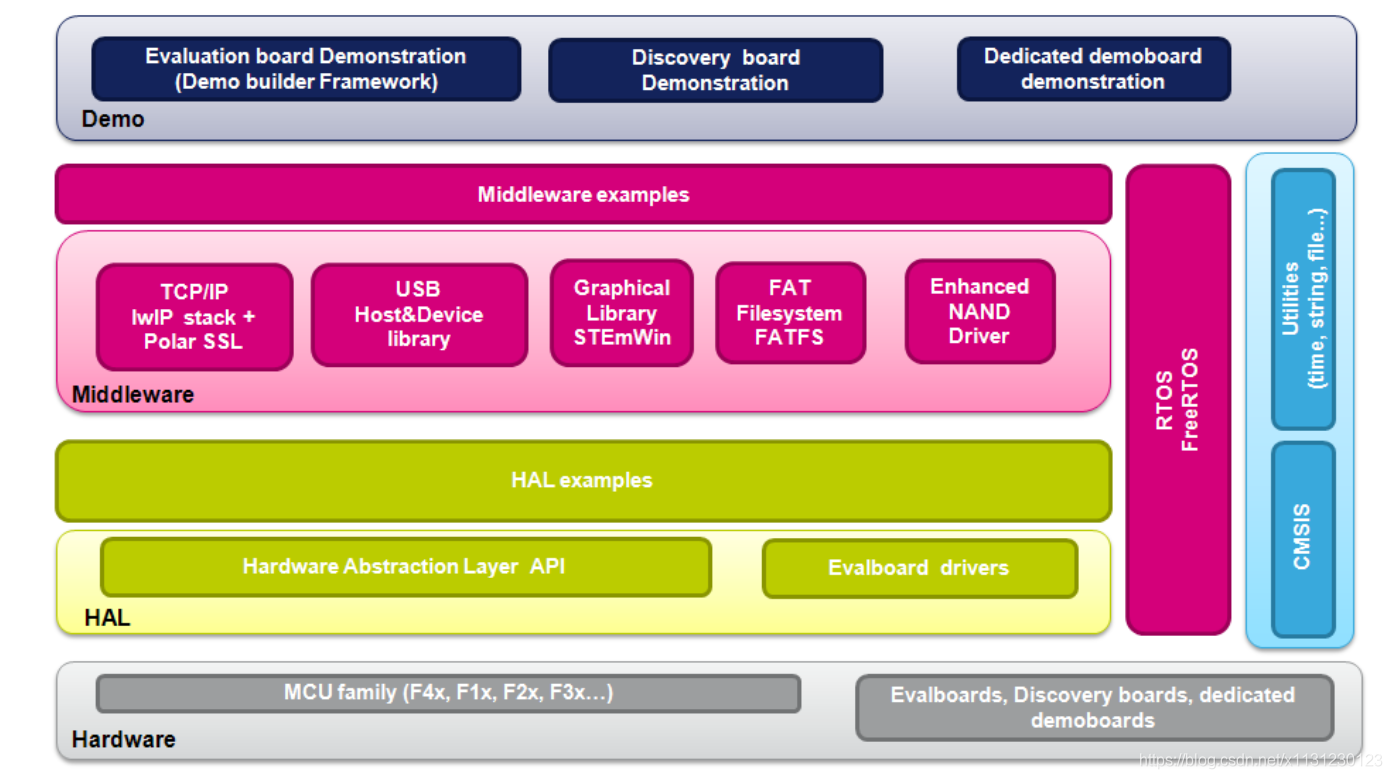The height and width of the screenshot is (779, 1392).
Task: Click the TCP/IP lwIP stack block
Action: tap(194, 317)
